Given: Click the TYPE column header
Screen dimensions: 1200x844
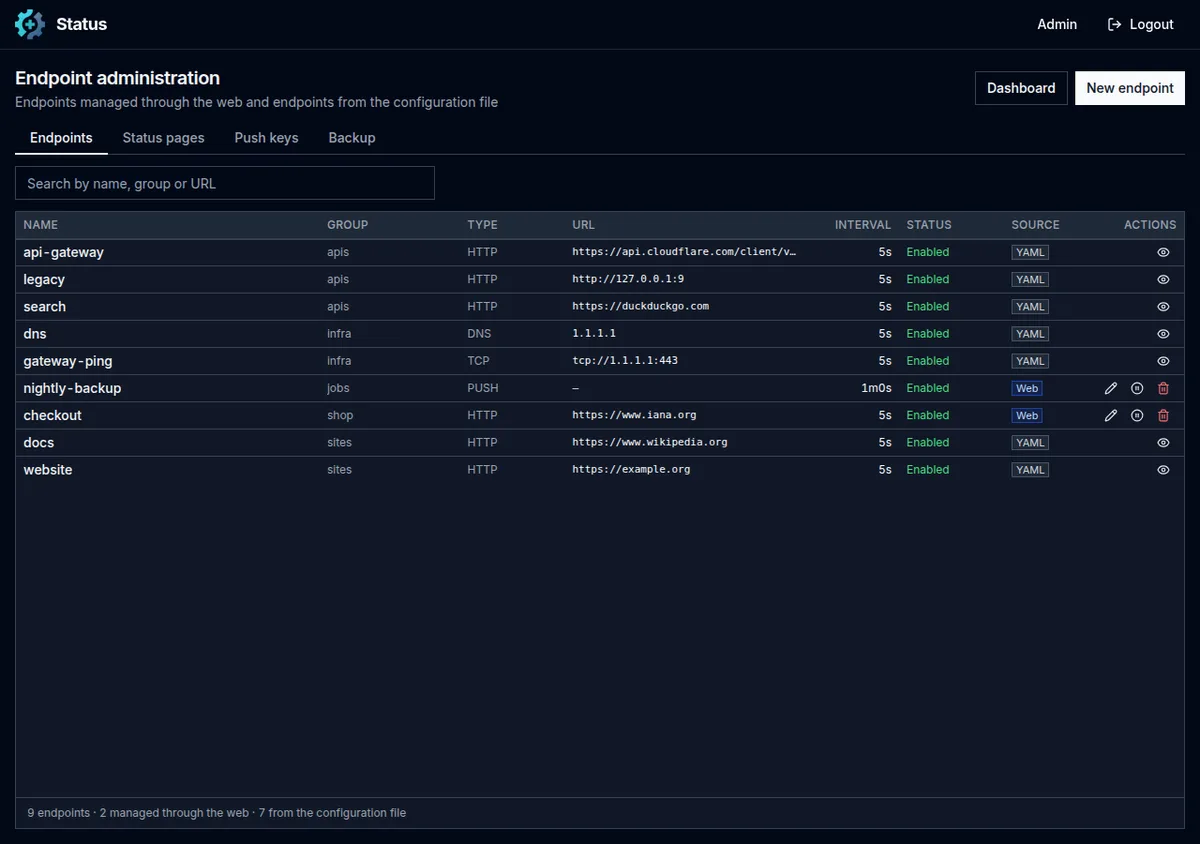Looking at the screenshot, I should point(482,225).
